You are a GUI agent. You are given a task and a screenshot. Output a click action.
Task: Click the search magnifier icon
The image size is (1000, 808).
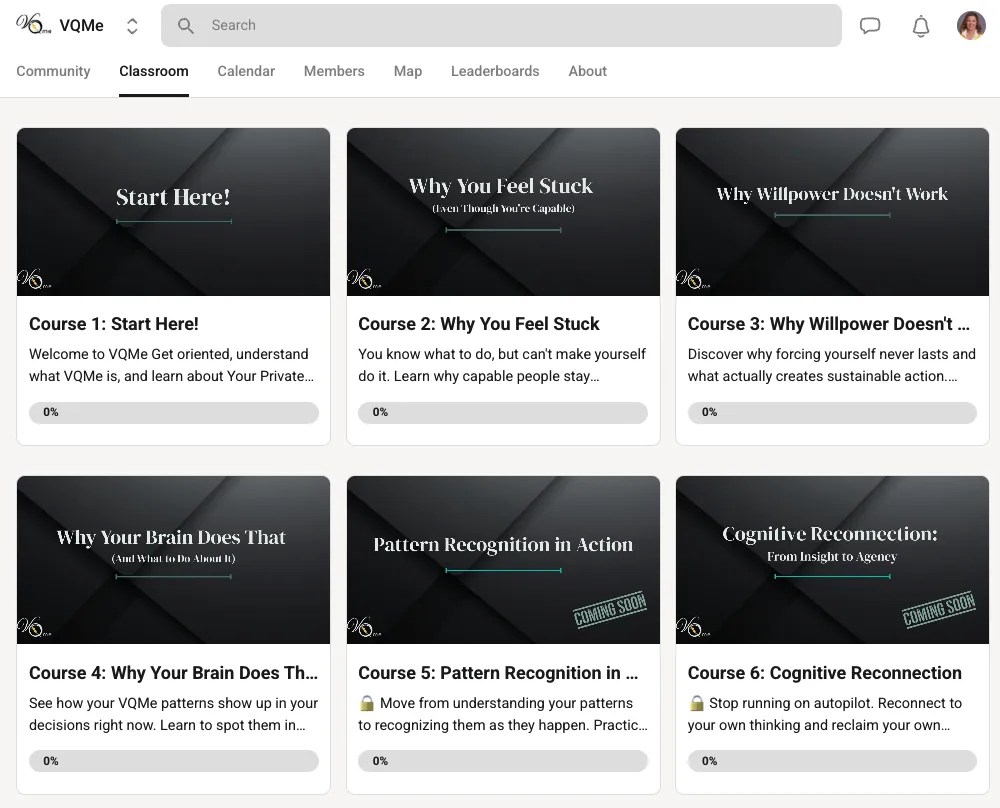coord(186,26)
